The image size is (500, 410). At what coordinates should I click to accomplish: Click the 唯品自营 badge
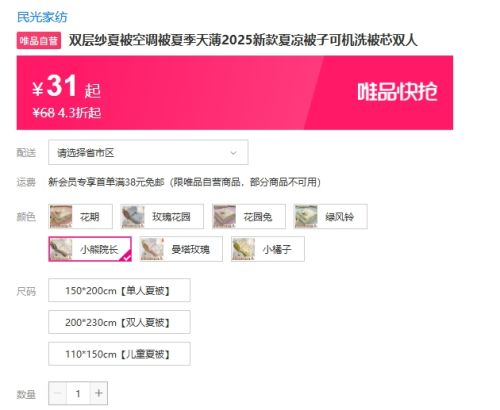tap(39, 41)
